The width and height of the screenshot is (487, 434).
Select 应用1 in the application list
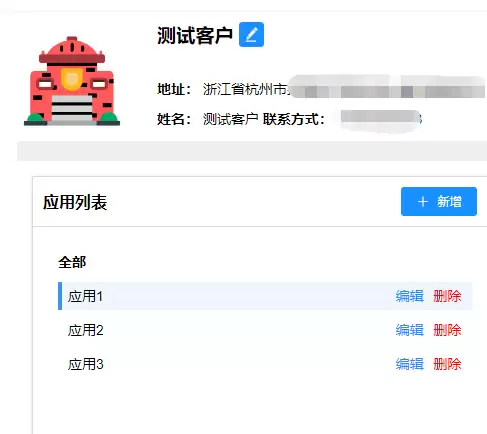[x=265, y=296]
